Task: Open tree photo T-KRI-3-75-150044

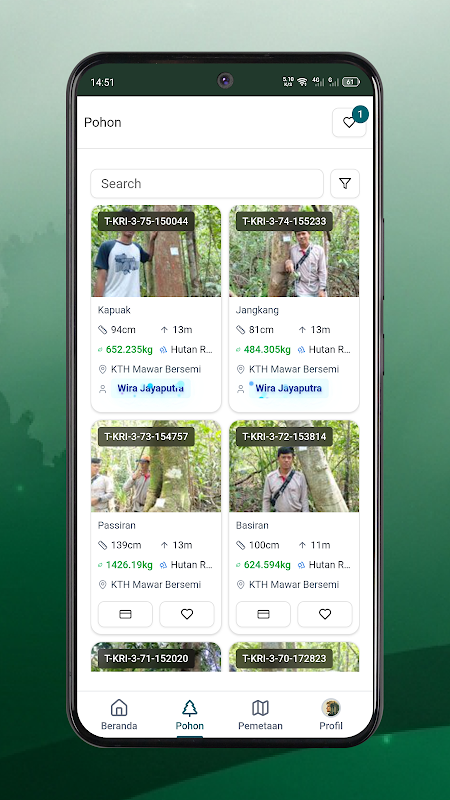Action: (x=156, y=251)
